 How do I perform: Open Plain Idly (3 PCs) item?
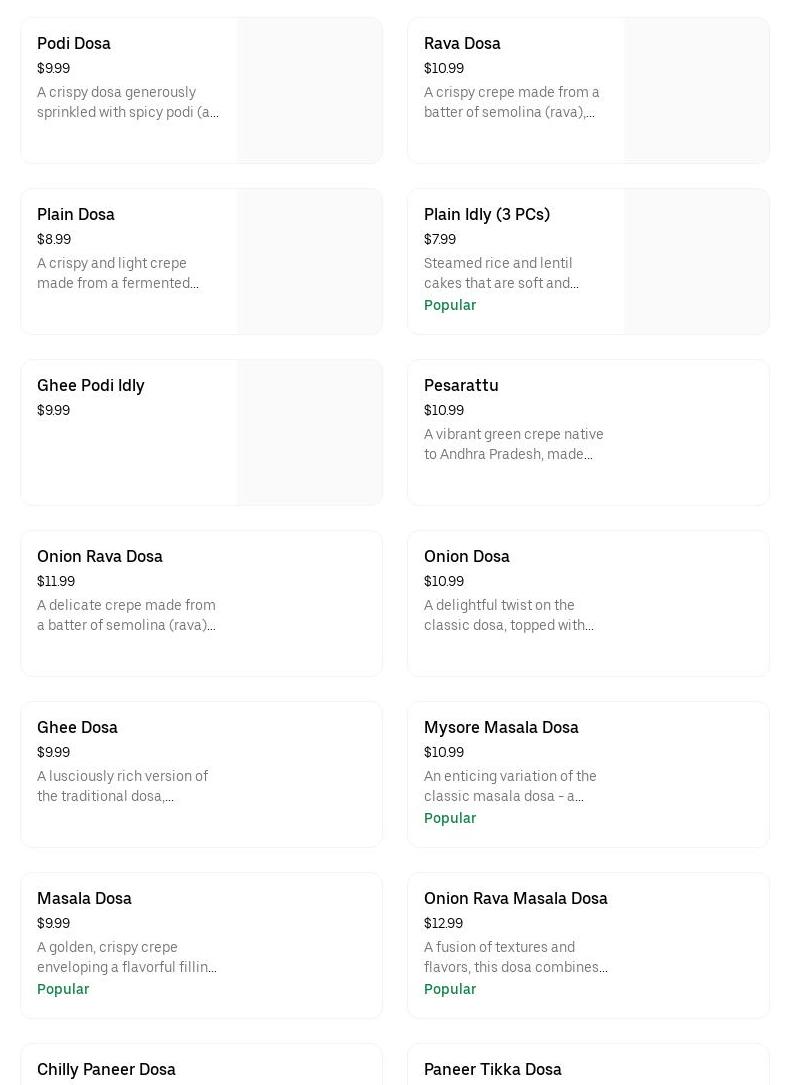tap(487, 214)
